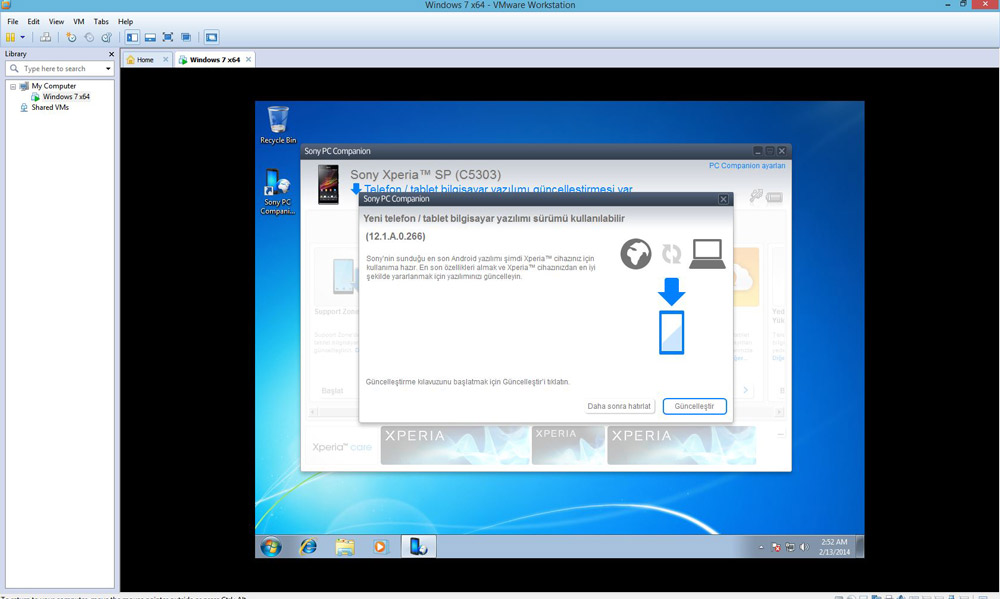Open Internet Explorer from the taskbar
This screenshot has height=599, width=1000.
[308, 546]
